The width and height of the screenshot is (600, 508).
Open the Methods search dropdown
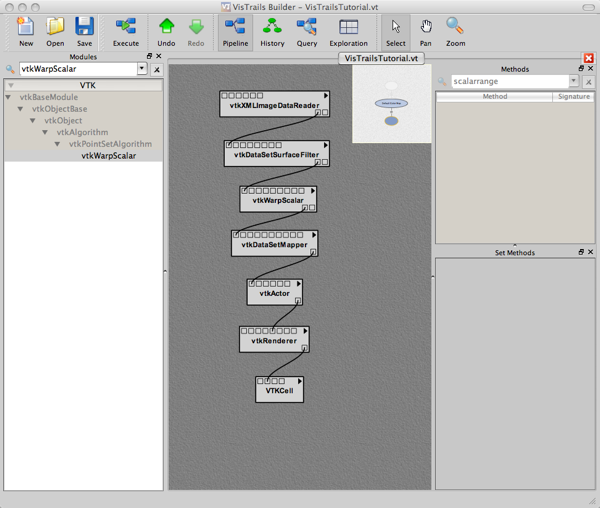574,81
